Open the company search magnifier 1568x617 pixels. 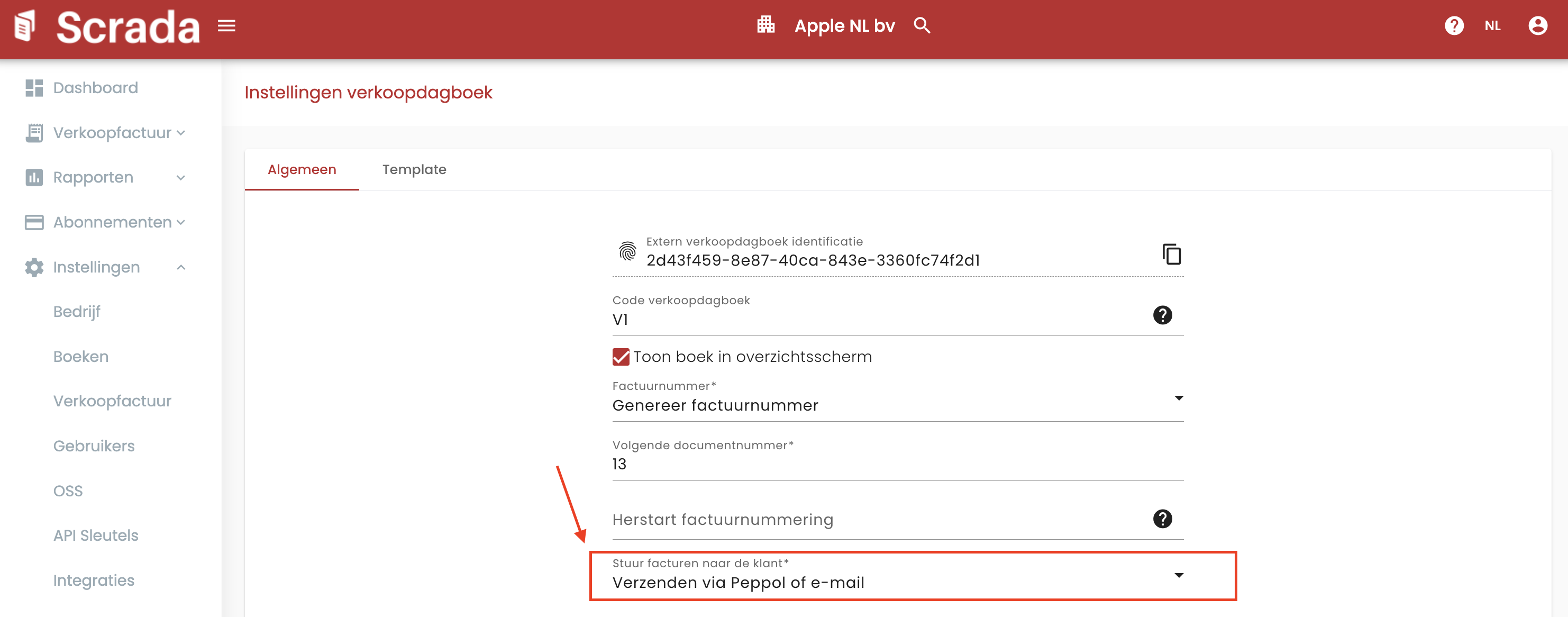tap(922, 25)
